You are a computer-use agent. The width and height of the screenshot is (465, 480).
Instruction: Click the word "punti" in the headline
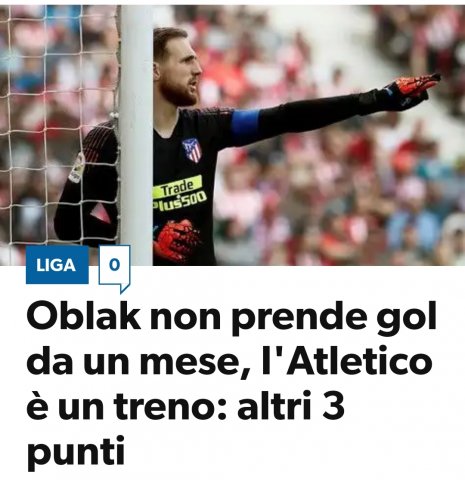pos(76,452)
